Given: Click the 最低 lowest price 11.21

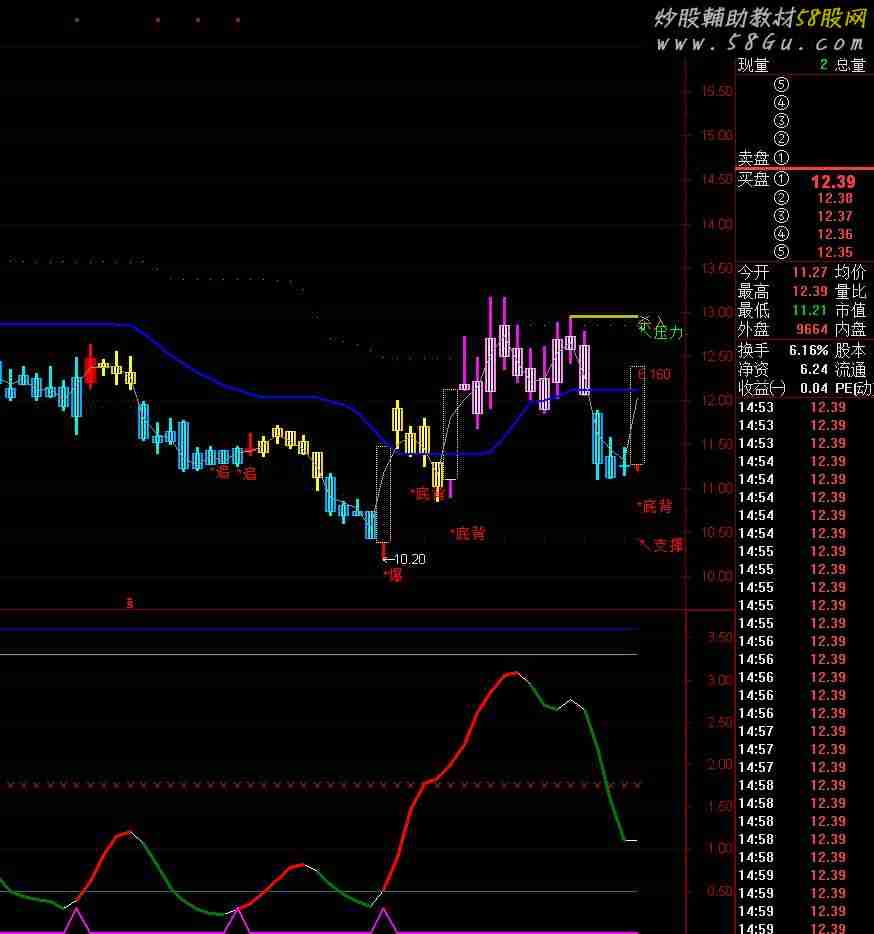Looking at the screenshot, I should (810, 310).
